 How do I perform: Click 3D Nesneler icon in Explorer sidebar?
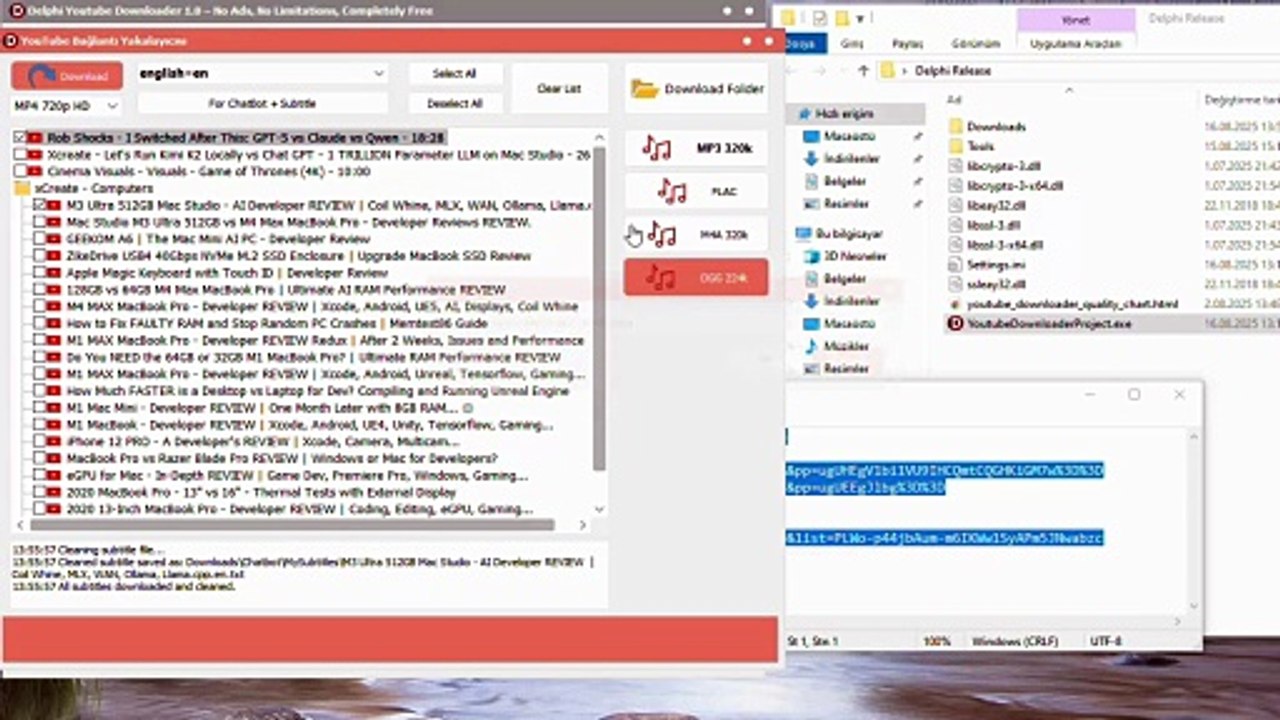(x=811, y=256)
